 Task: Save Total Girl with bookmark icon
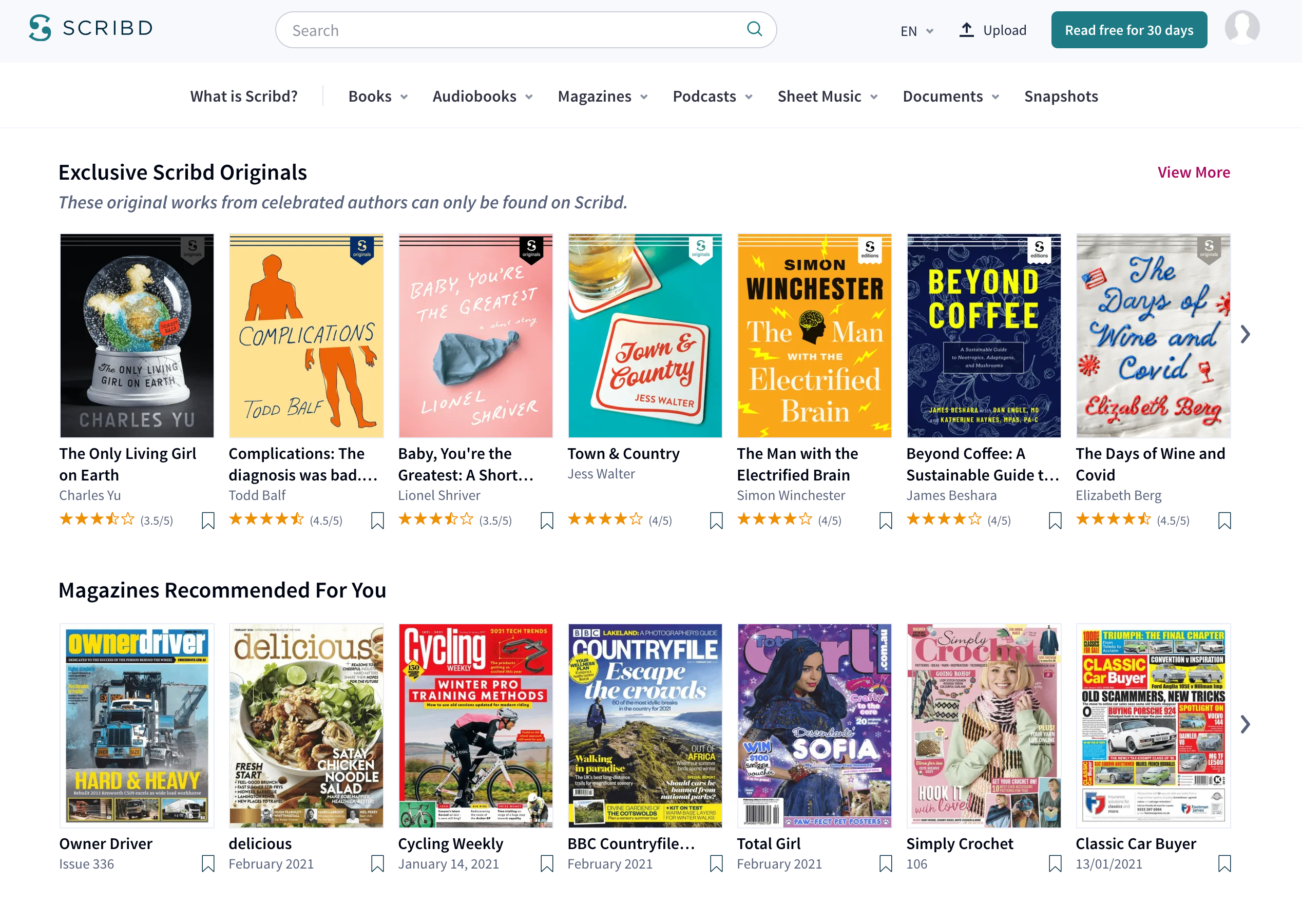click(886, 864)
